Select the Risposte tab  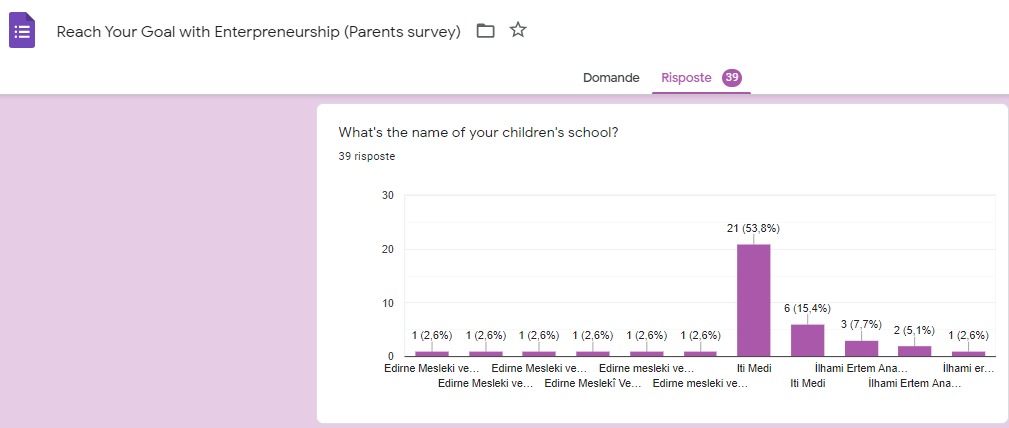[686, 78]
